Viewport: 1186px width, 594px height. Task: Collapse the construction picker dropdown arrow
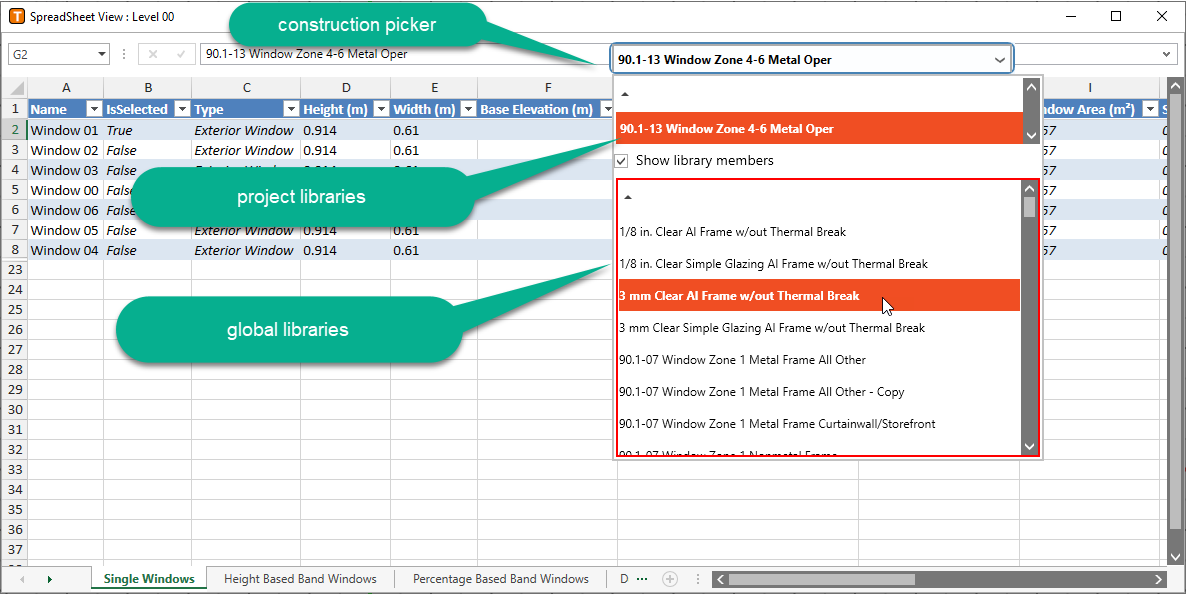coord(999,60)
